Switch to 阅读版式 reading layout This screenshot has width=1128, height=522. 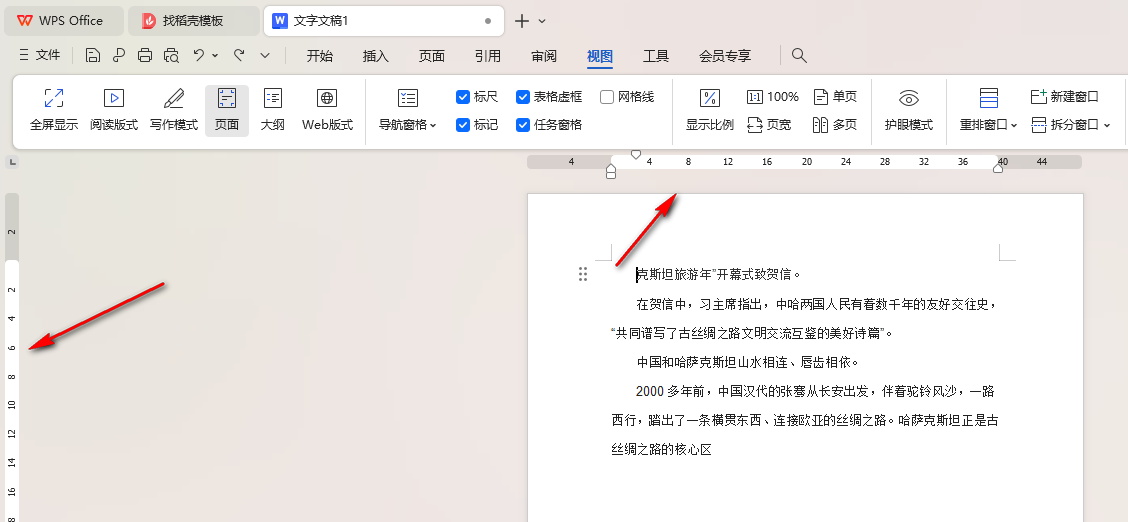click(114, 110)
